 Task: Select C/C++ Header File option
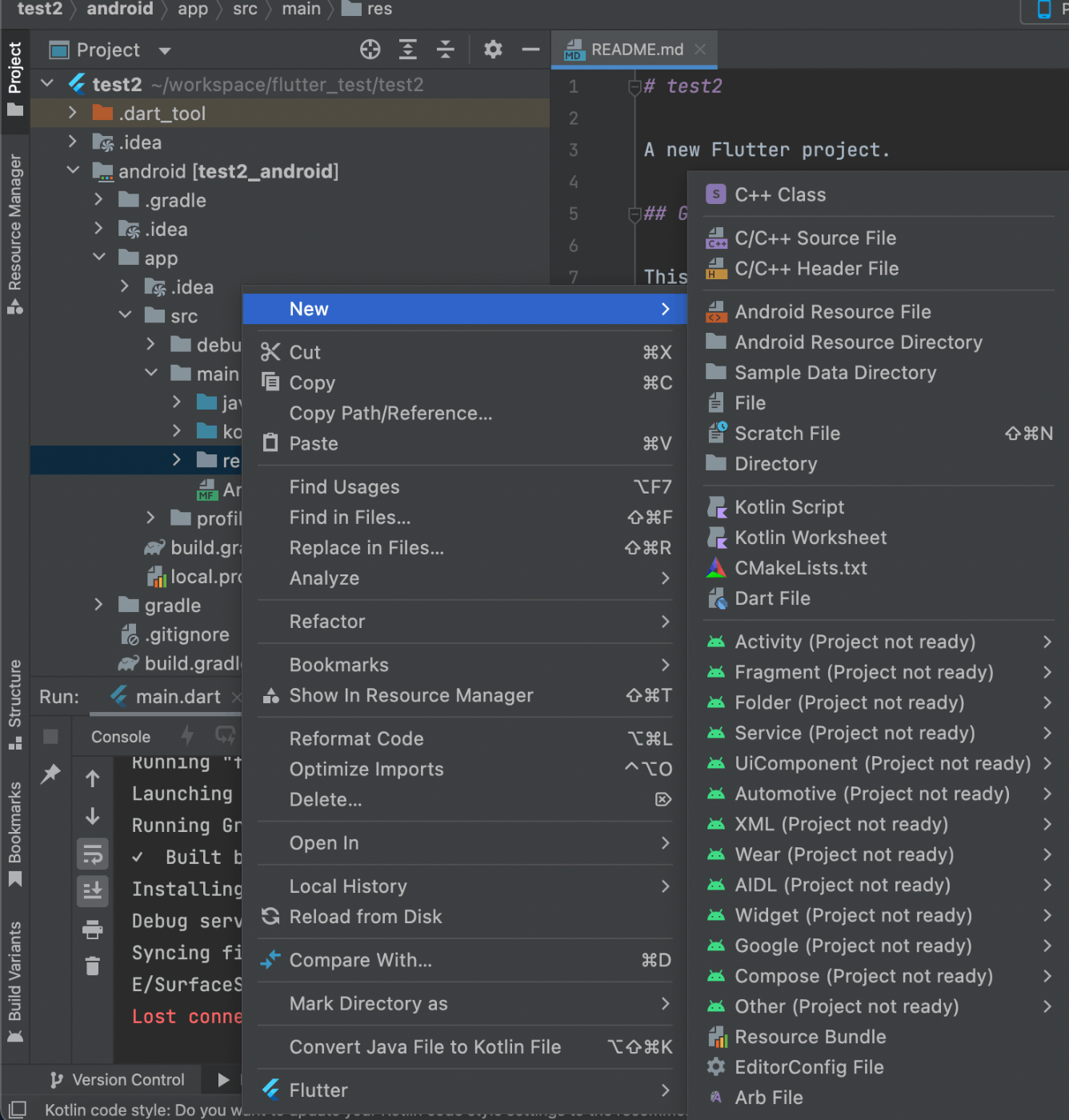click(x=878, y=268)
